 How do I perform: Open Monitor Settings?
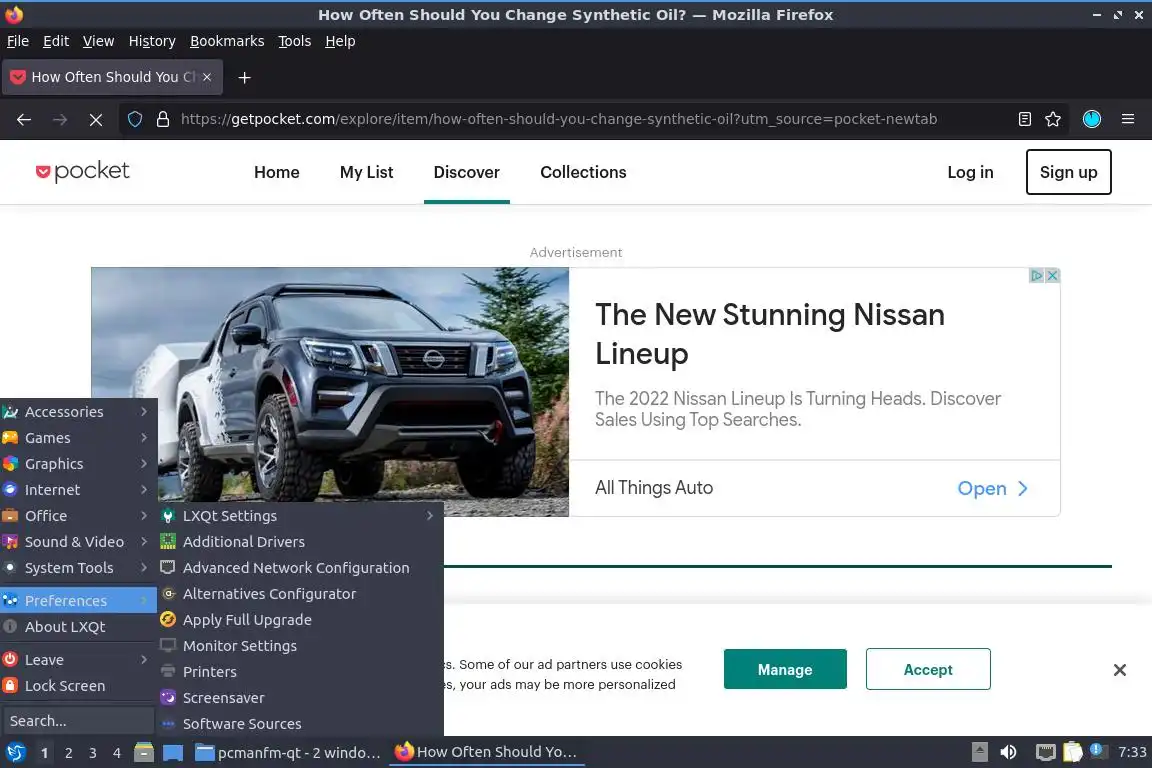(x=300, y=646)
